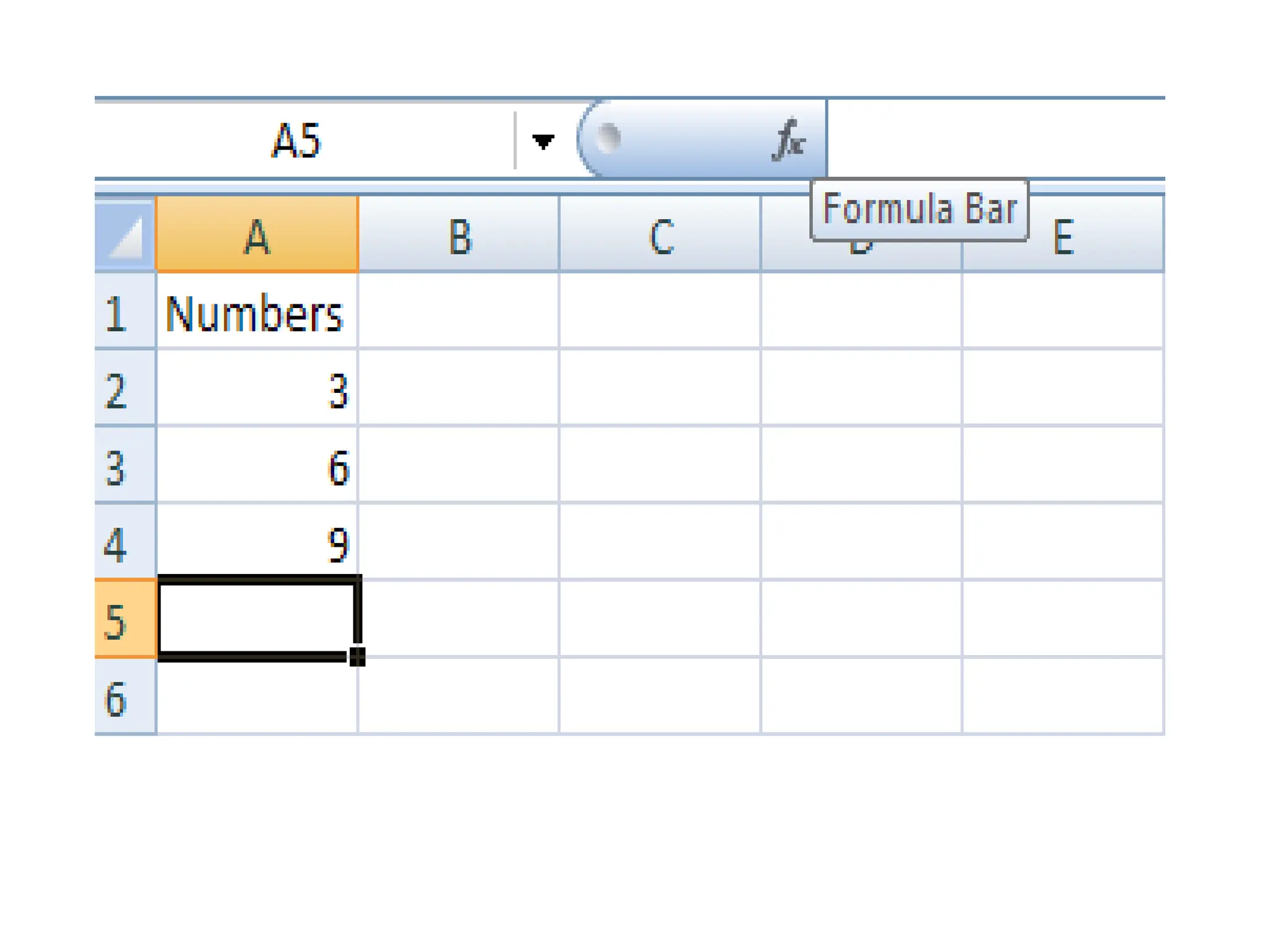This screenshot has height=952, width=1270.
Task: Click the round formula bar resize handle
Action: tap(608, 138)
